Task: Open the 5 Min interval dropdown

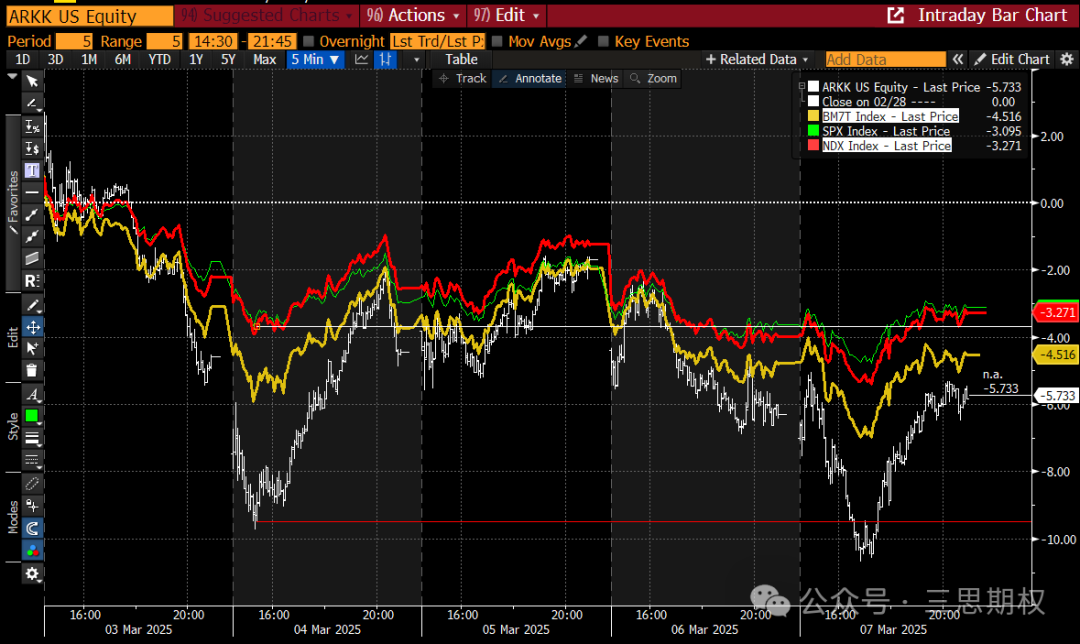Action: pyautogui.click(x=315, y=59)
